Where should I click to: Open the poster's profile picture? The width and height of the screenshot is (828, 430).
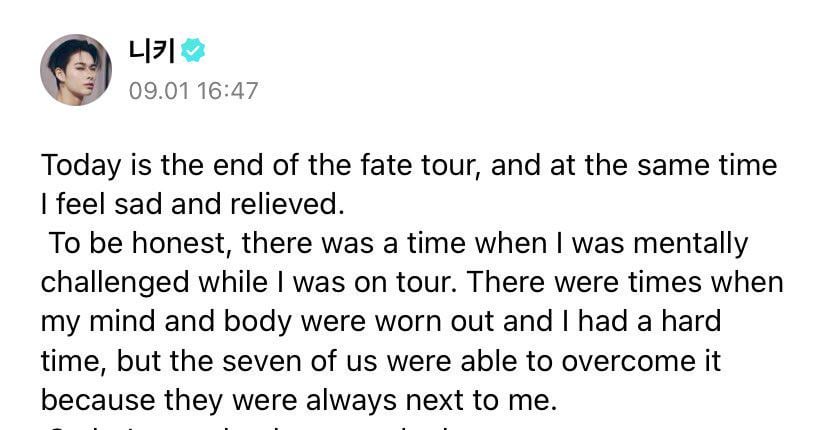coord(76,70)
